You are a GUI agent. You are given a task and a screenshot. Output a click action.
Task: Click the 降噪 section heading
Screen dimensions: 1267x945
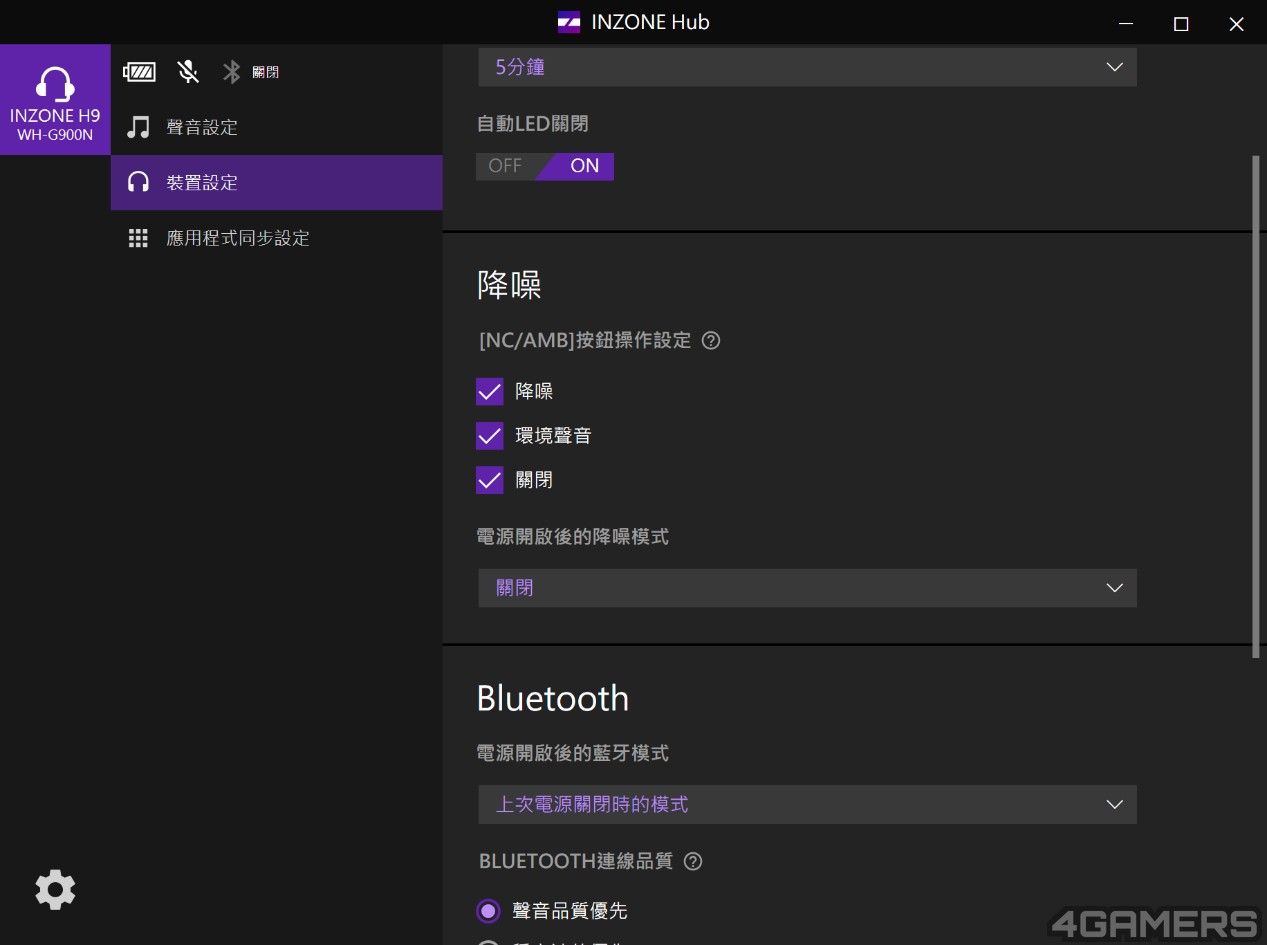click(x=509, y=285)
